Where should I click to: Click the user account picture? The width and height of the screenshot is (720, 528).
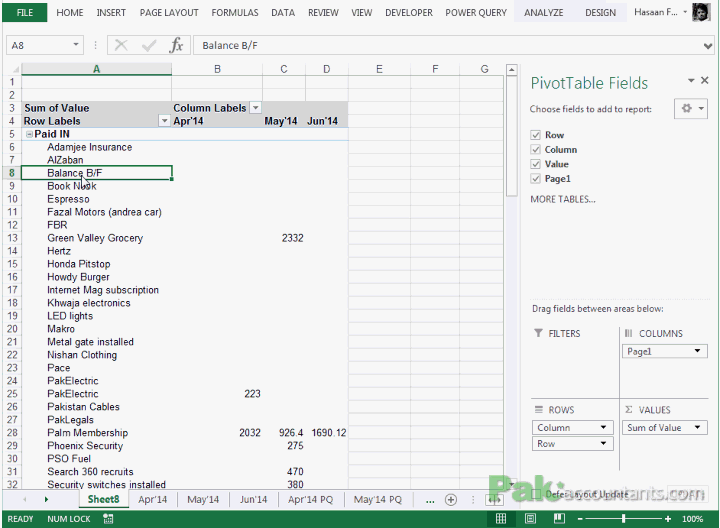point(701,12)
